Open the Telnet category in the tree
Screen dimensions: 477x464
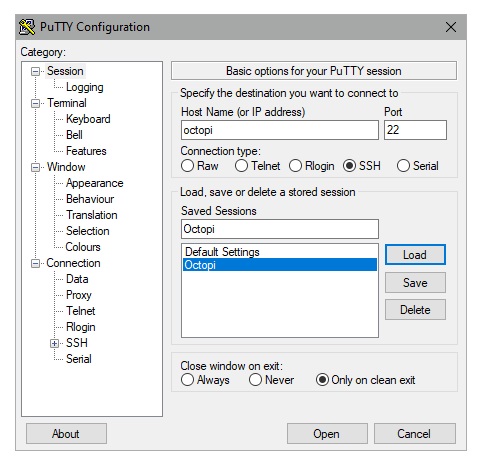click(x=81, y=311)
